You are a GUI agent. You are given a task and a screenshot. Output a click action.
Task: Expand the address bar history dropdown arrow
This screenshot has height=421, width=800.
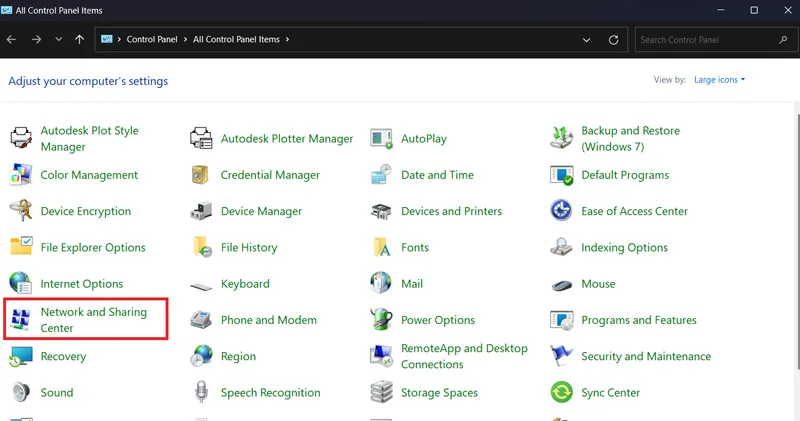tap(587, 40)
